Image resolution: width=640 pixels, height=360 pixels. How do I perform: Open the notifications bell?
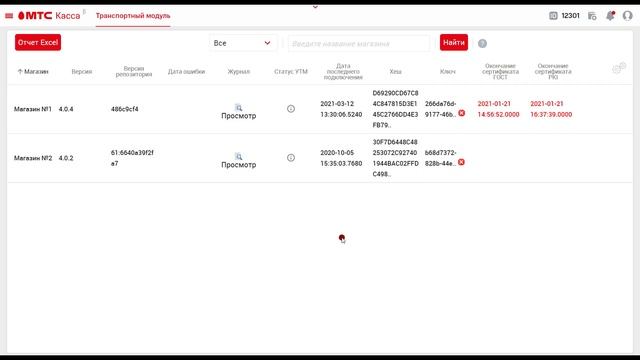click(610, 16)
